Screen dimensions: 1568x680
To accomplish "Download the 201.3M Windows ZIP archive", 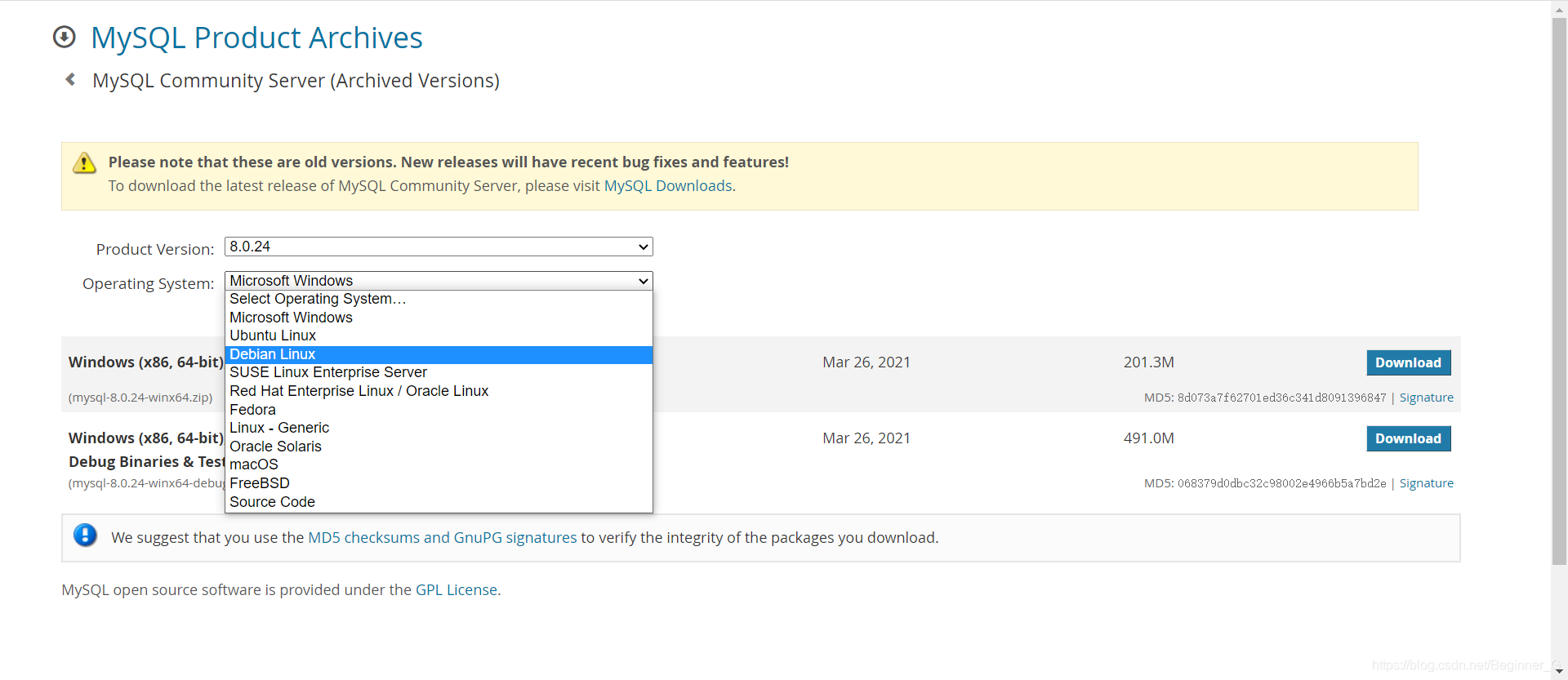I will click(1408, 362).
